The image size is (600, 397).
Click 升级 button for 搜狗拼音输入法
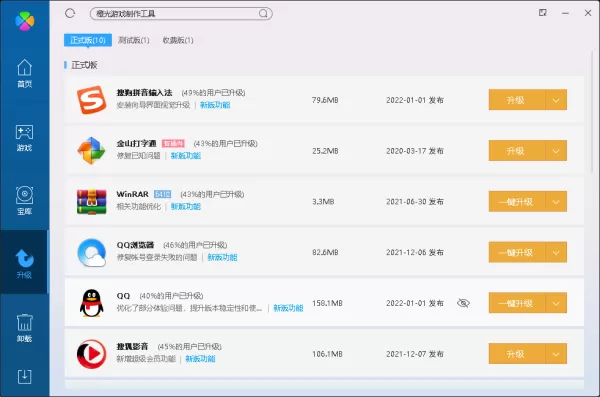[x=517, y=100]
